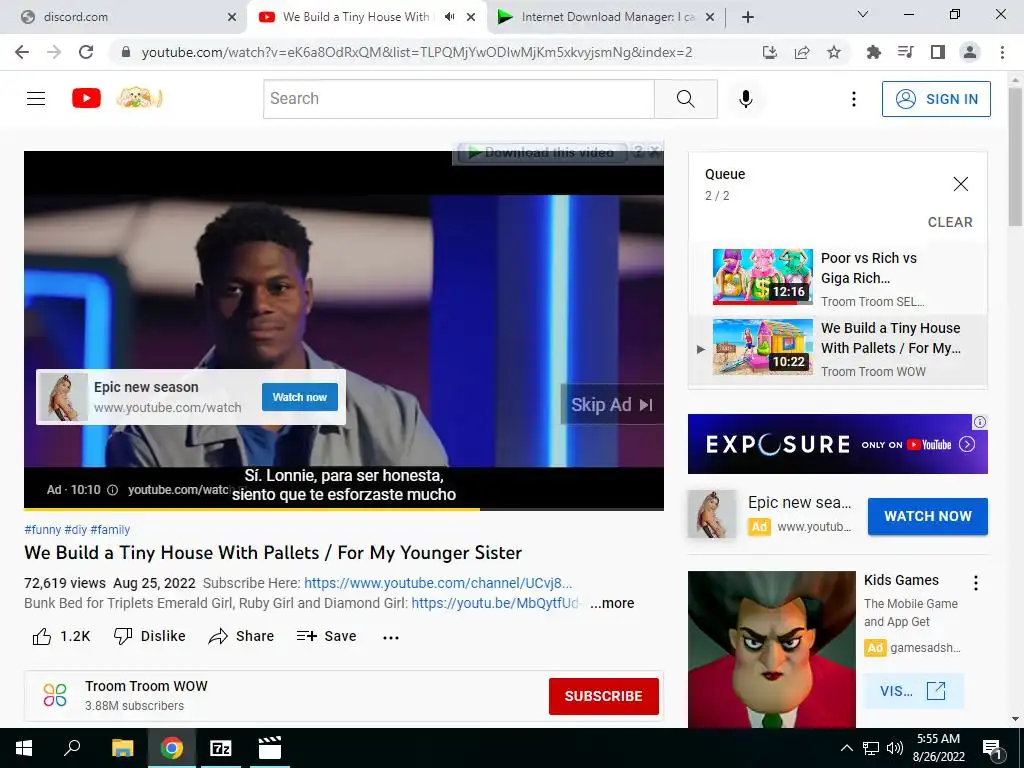This screenshot has height=768, width=1024.
Task: Click the #diy hashtag
Action: coord(76,530)
